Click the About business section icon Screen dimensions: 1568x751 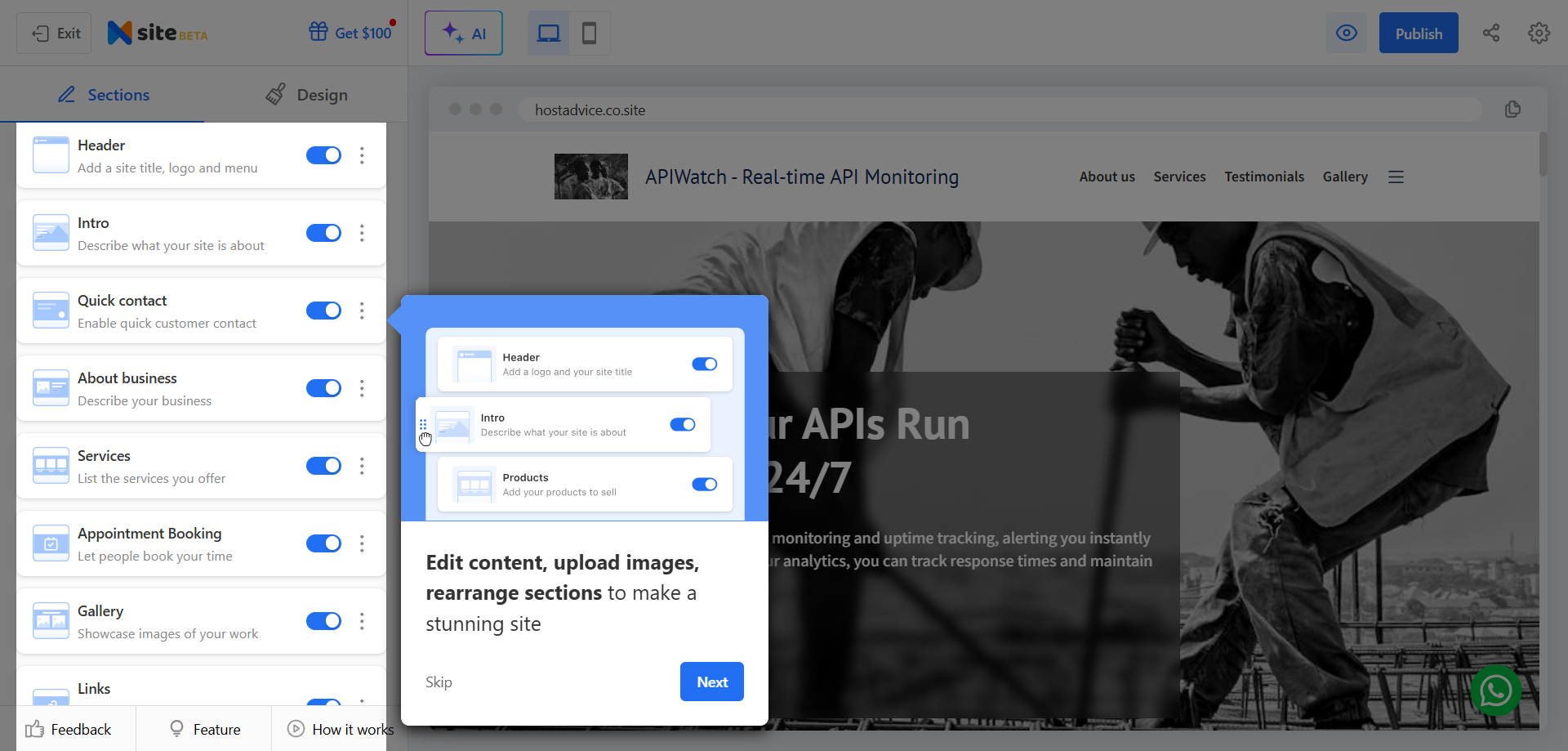(x=51, y=388)
